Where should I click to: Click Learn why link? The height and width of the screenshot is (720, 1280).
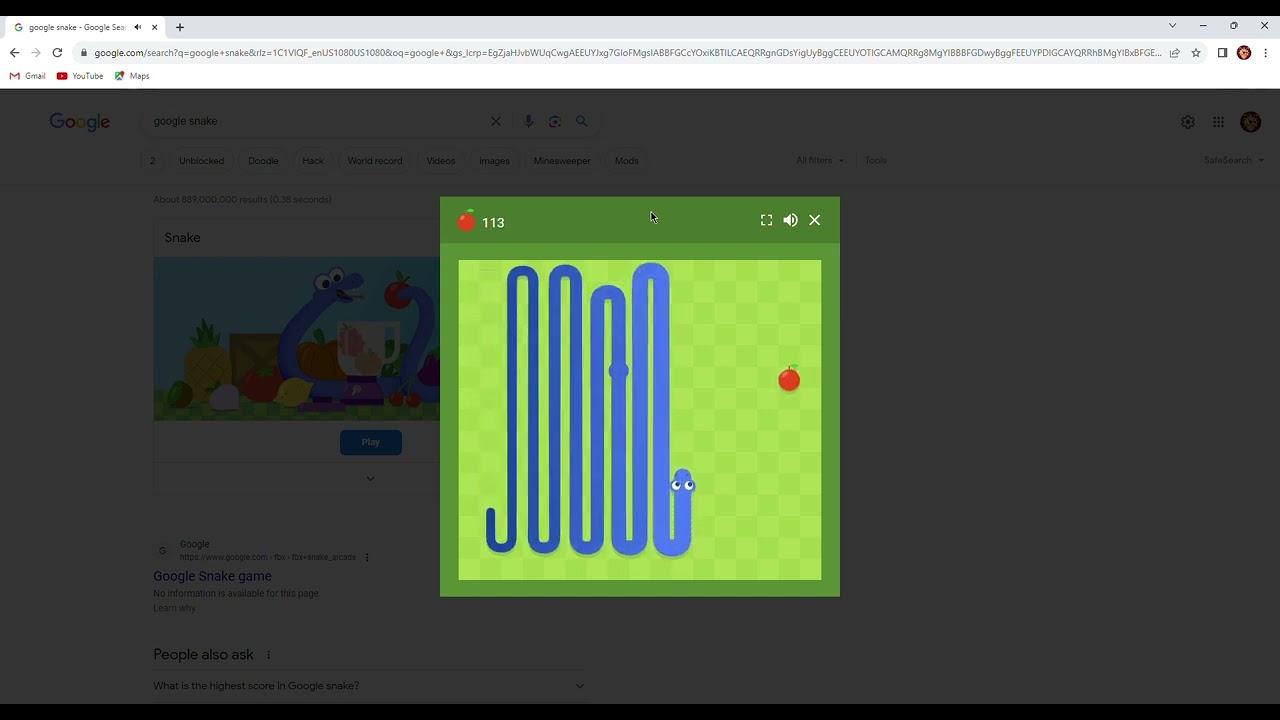(x=174, y=608)
